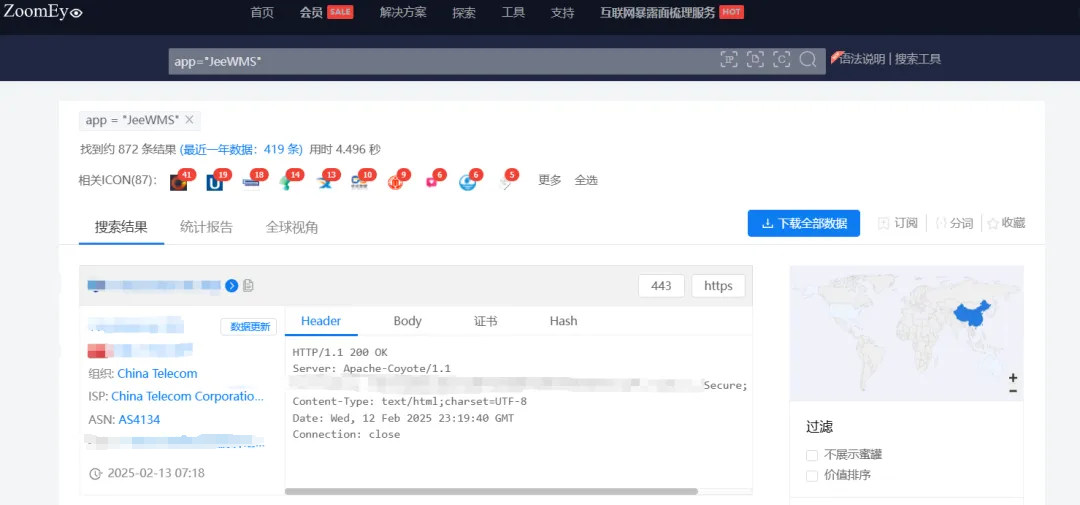Click China Telecom Corporation ISP link
The width and height of the screenshot is (1080, 505).
(187, 396)
